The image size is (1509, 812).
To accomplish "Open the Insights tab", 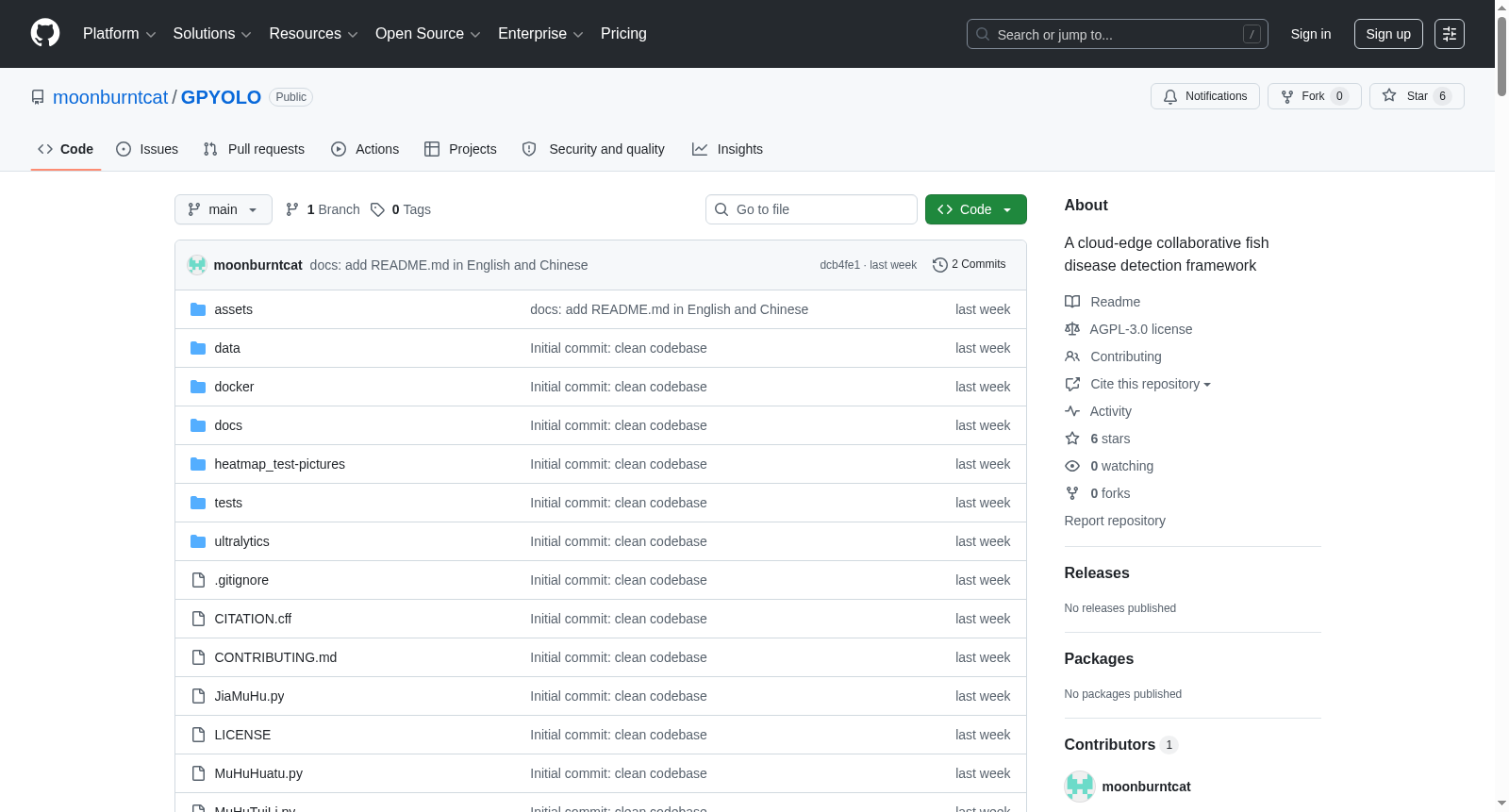I will [x=727, y=149].
